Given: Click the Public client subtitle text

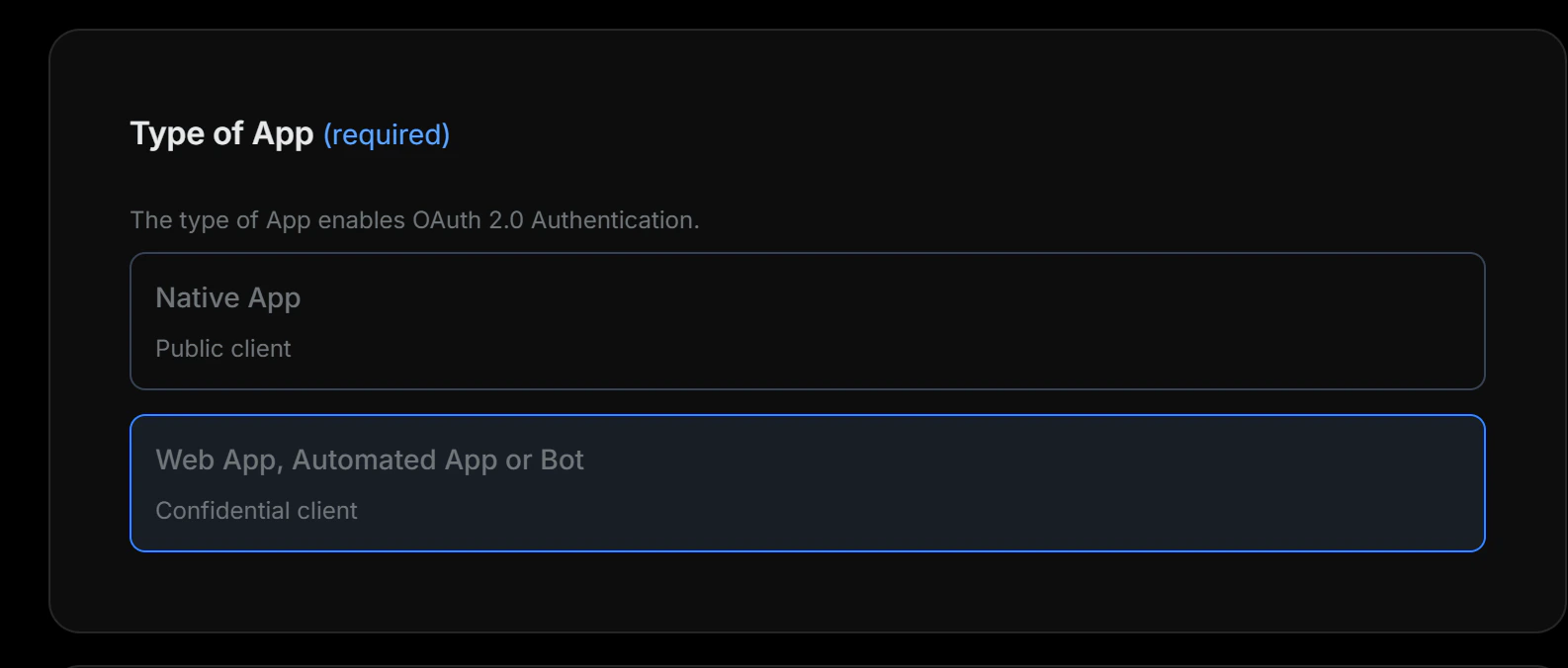Looking at the screenshot, I should pos(223,348).
